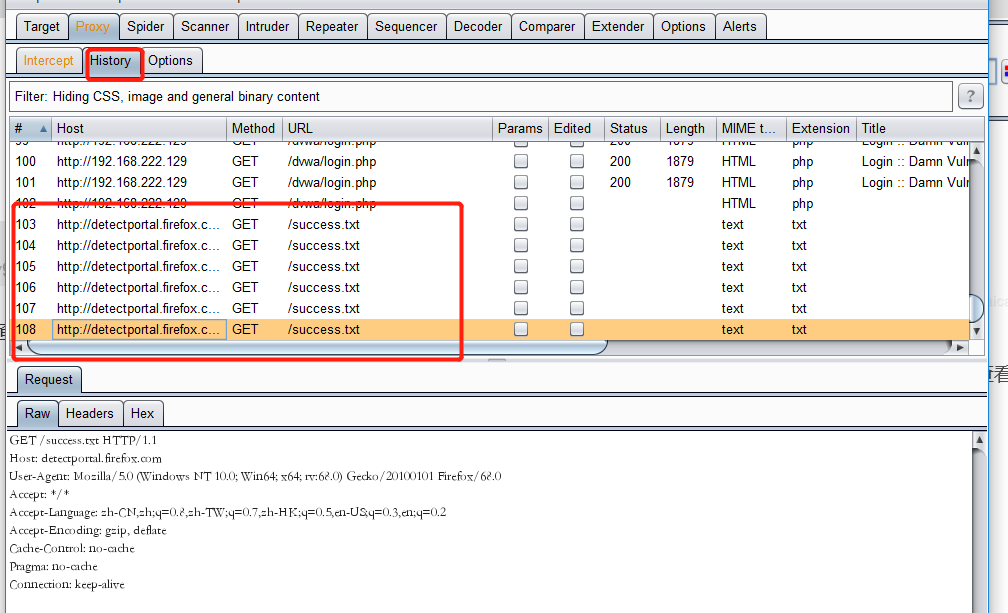Sort by the Params column header
The height and width of the screenshot is (613, 1008).
[520, 129]
